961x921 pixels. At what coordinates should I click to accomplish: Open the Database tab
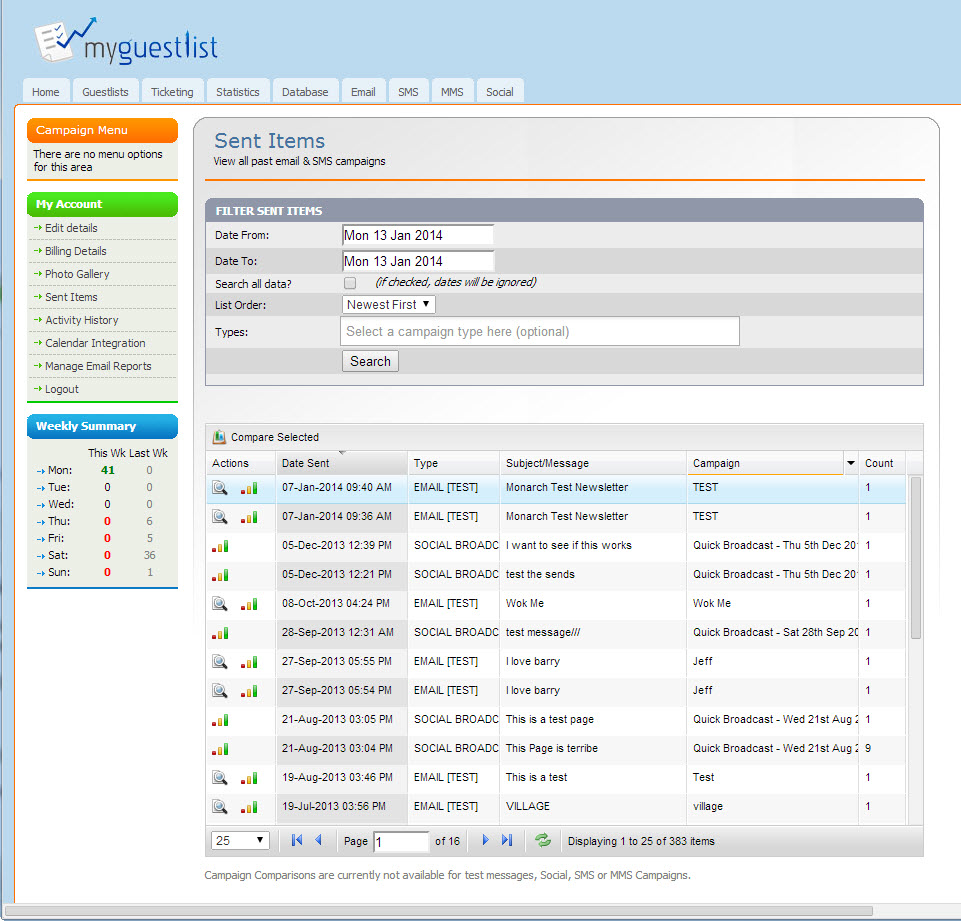pyautogui.click(x=305, y=92)
